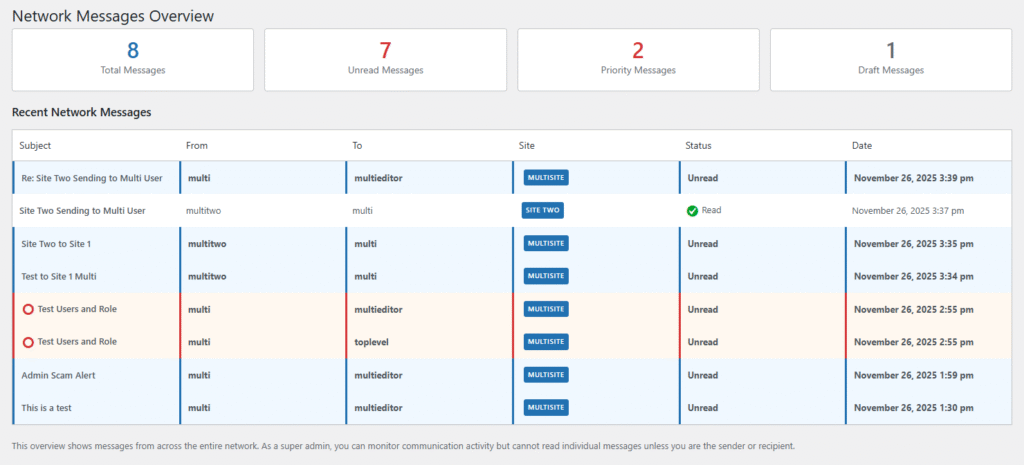Click sender 'multitwo' in the read message row
This screenshot has height=465, width=1024.
[202, 211]
